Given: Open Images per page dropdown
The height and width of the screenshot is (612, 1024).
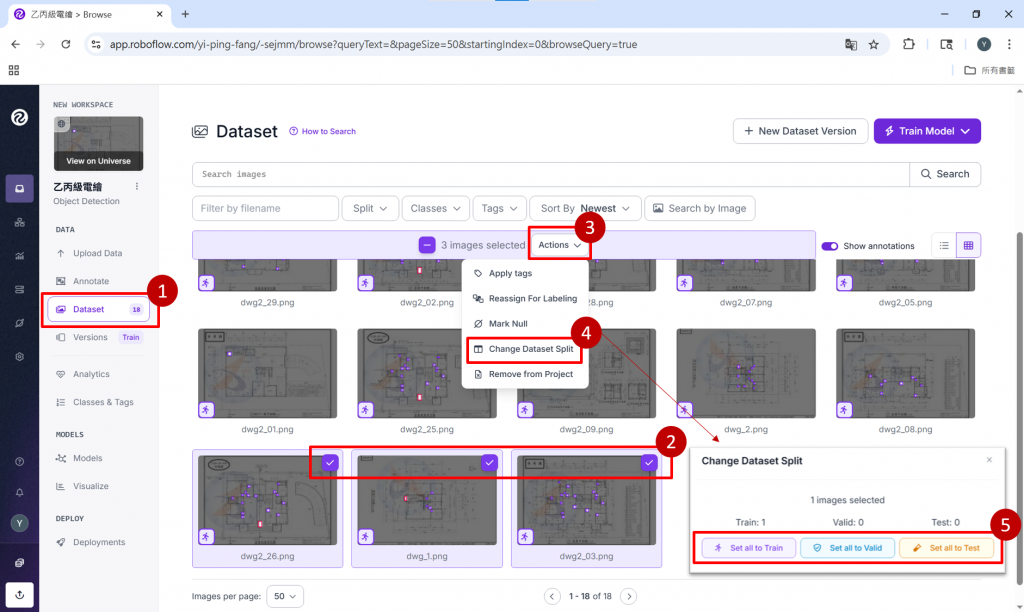Looking at the screenshot, I should tap(285, 596).
